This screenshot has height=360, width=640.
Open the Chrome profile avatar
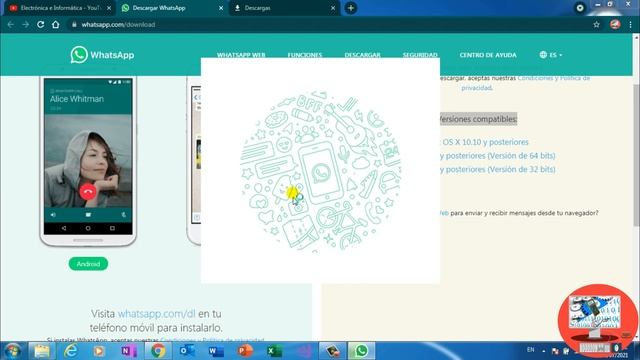click(x=615, y=24)
